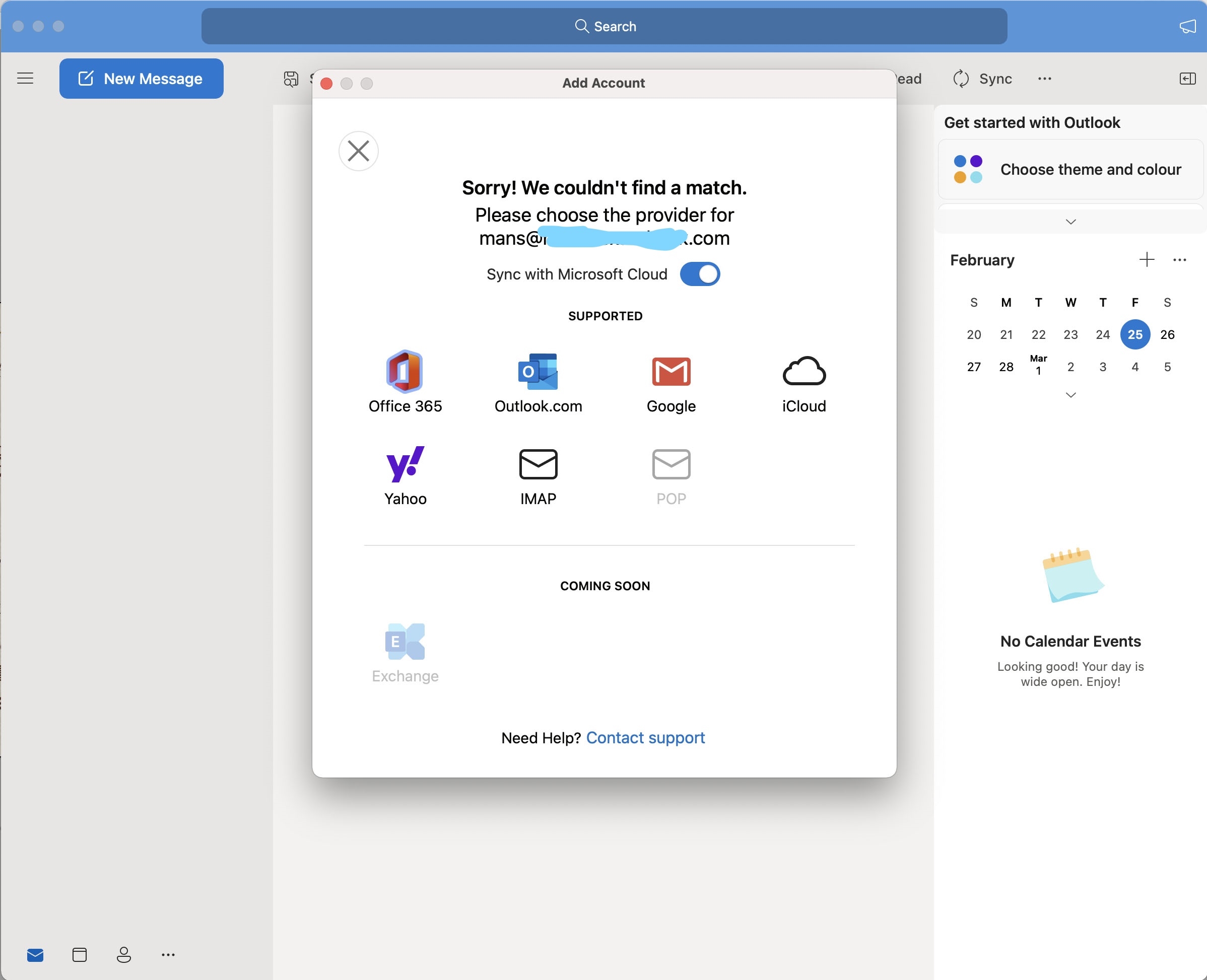Compose with the New Message button
Screen dimensions: 1207x980
click(141, 79)
